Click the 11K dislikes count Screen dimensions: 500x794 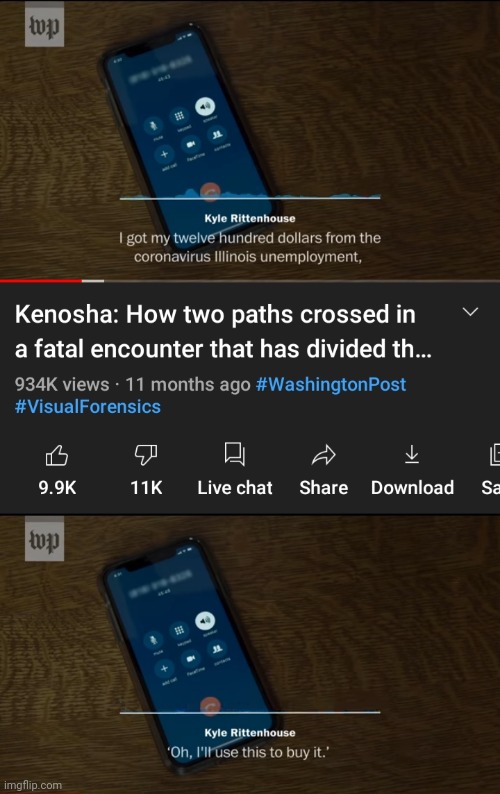[x=146, y=488]
